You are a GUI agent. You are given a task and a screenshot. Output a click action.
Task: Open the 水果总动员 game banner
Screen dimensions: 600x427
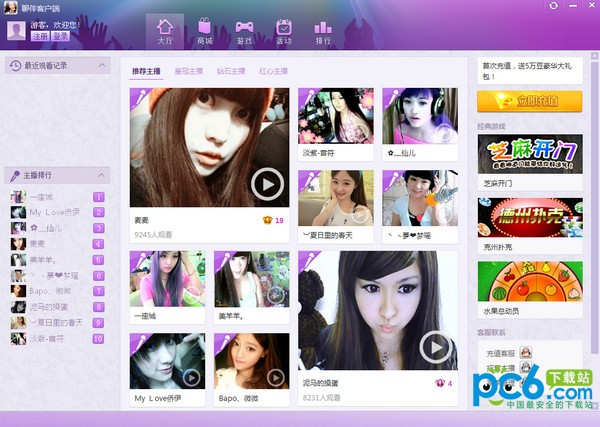tap(530, 281)
